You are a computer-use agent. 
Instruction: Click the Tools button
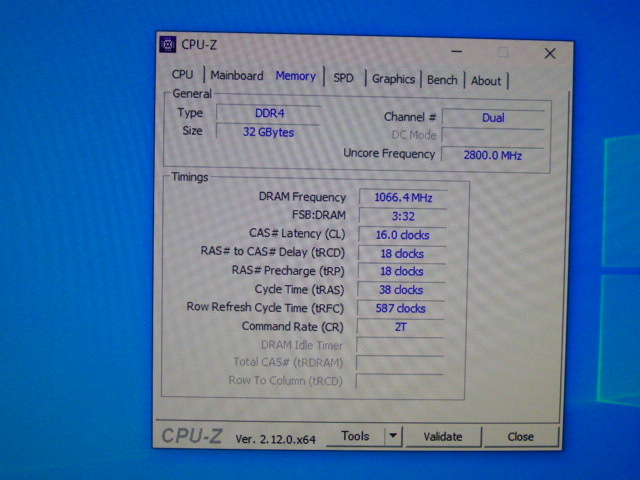pyautogui.click(x=355, y=436)
